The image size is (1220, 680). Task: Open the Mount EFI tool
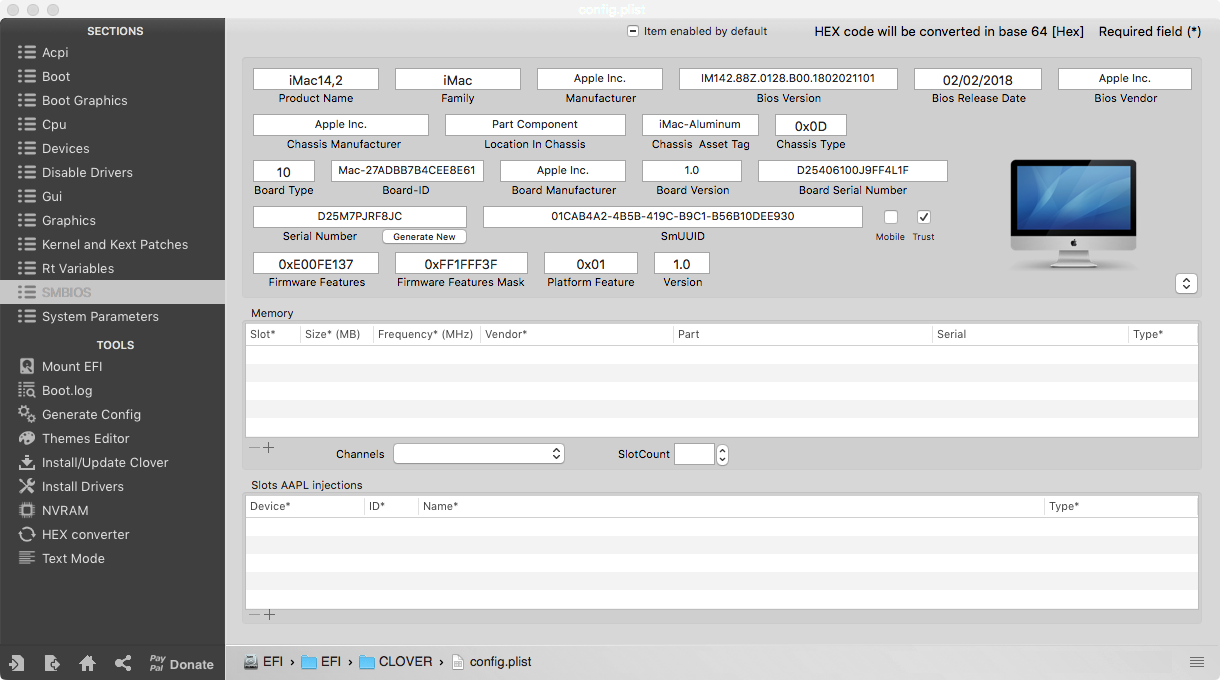72,366
